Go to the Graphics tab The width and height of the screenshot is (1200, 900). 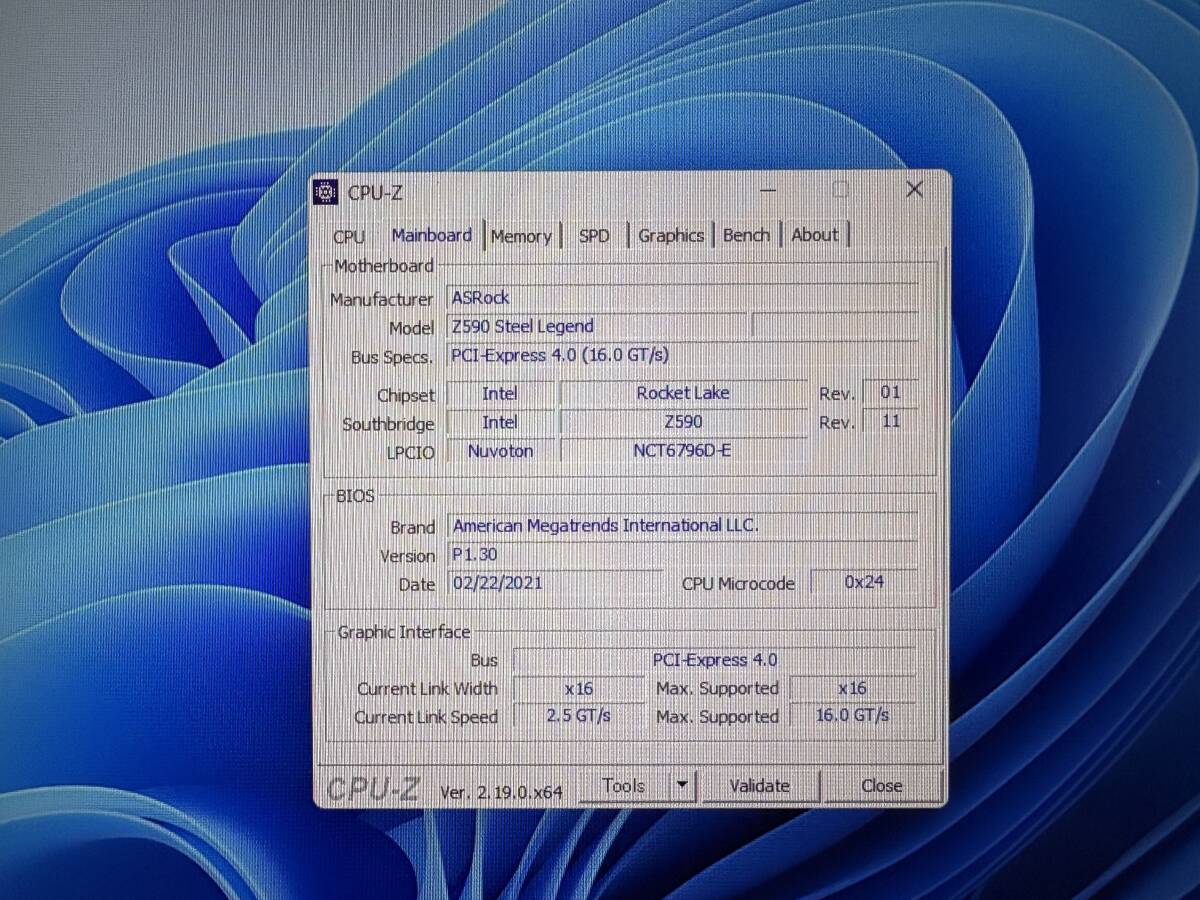670,236
